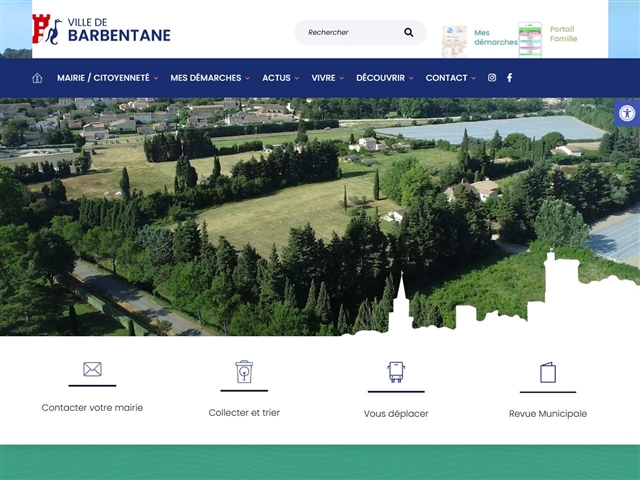This screenshot has width=640, height=480.
Task: Open the Contact menu
Action: [450, 78]
